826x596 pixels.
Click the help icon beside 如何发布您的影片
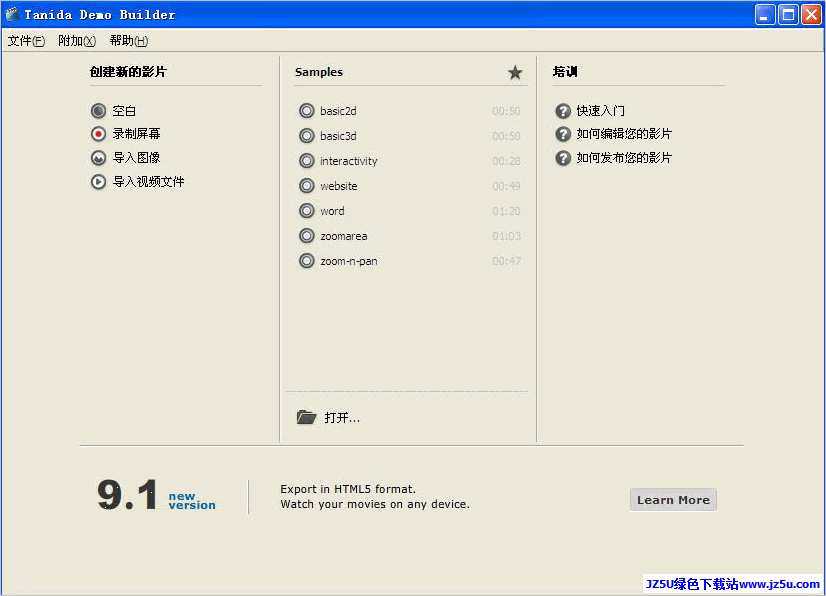pos(563,158)
